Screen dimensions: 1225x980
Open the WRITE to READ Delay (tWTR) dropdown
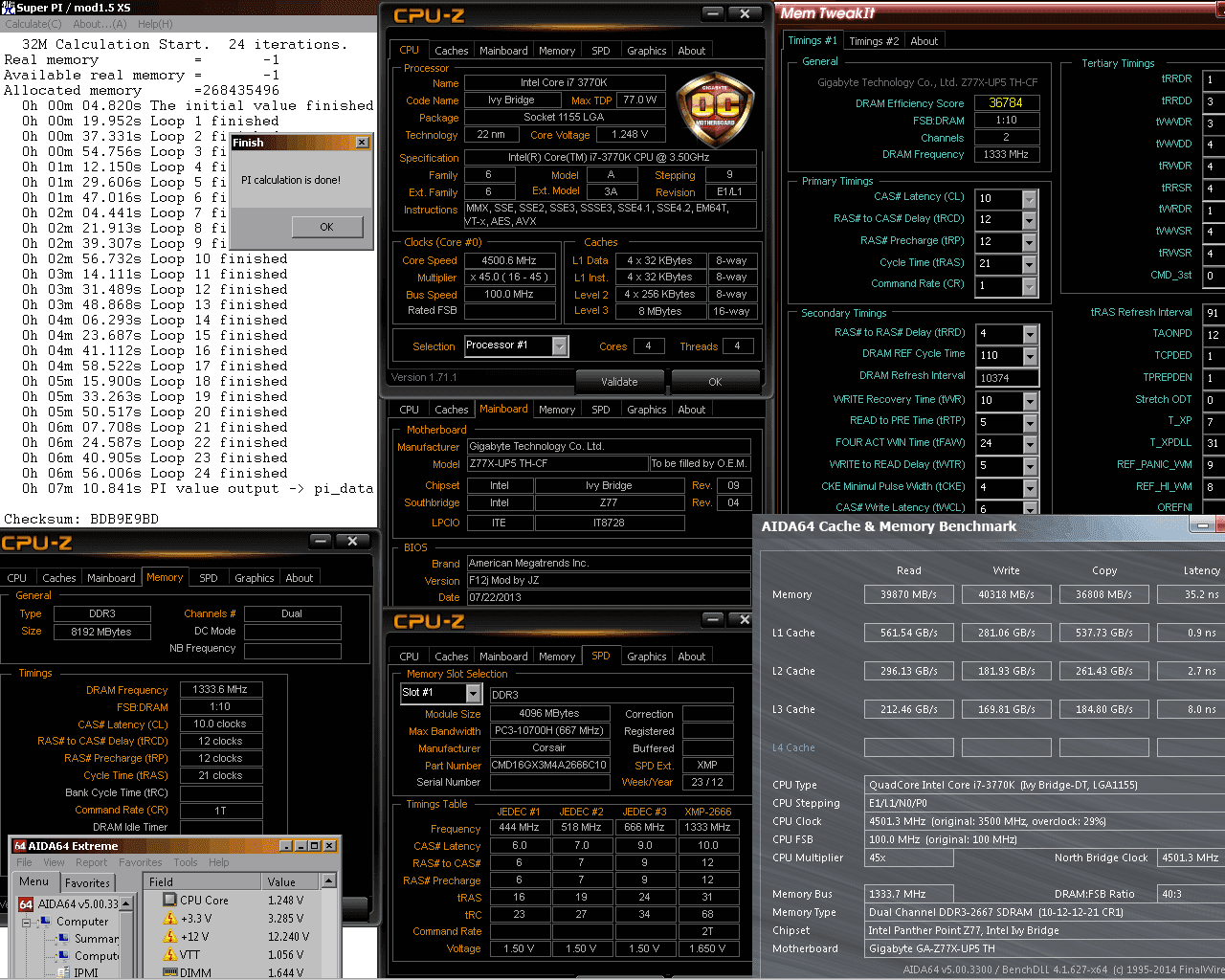(x=1031, y=466)
